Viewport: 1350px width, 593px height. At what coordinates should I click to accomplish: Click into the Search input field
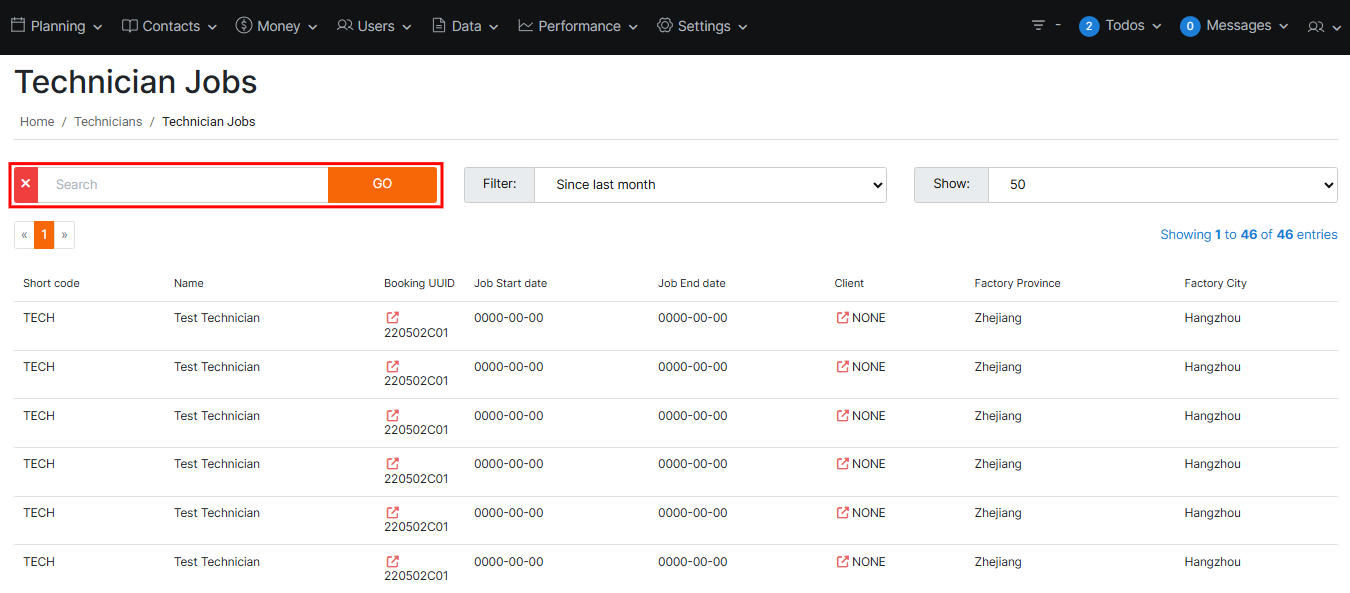point(184,185)
